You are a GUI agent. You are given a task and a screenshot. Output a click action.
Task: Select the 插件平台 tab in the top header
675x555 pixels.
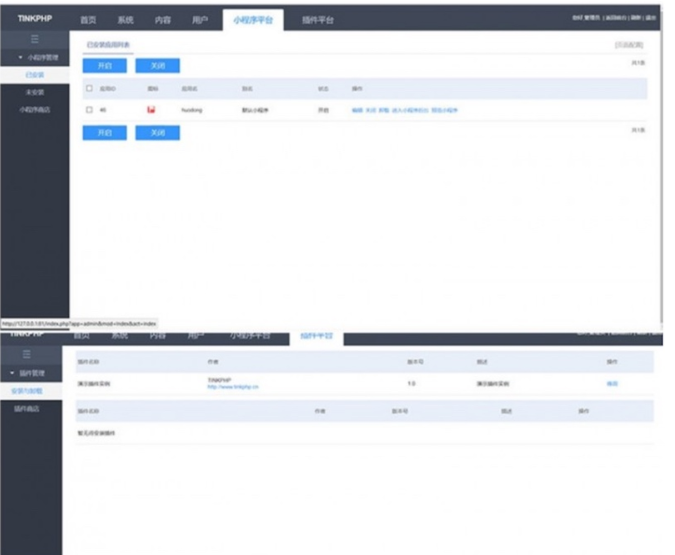[x=318, y=19]
